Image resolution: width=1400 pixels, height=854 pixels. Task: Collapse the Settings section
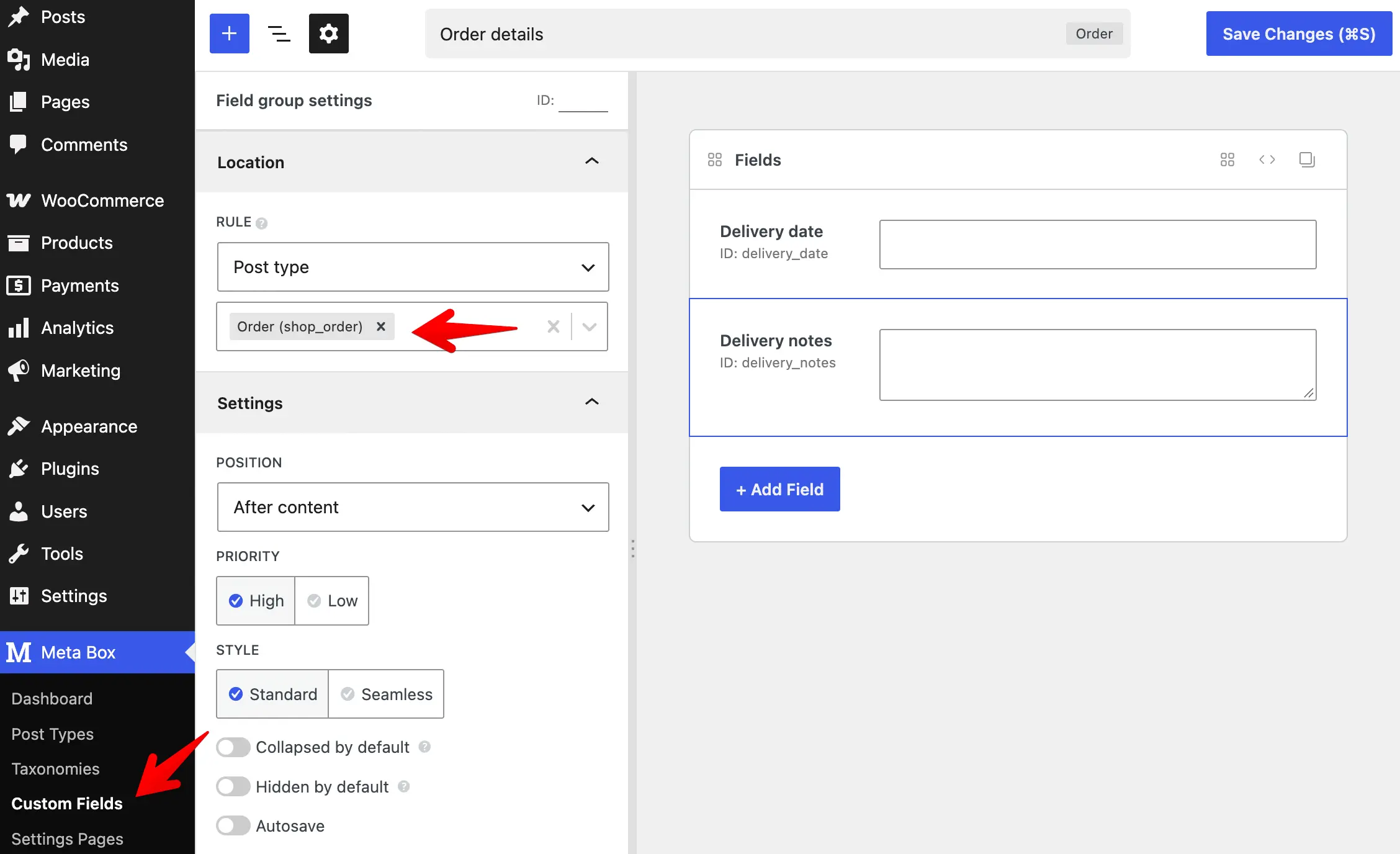[592, 402]
